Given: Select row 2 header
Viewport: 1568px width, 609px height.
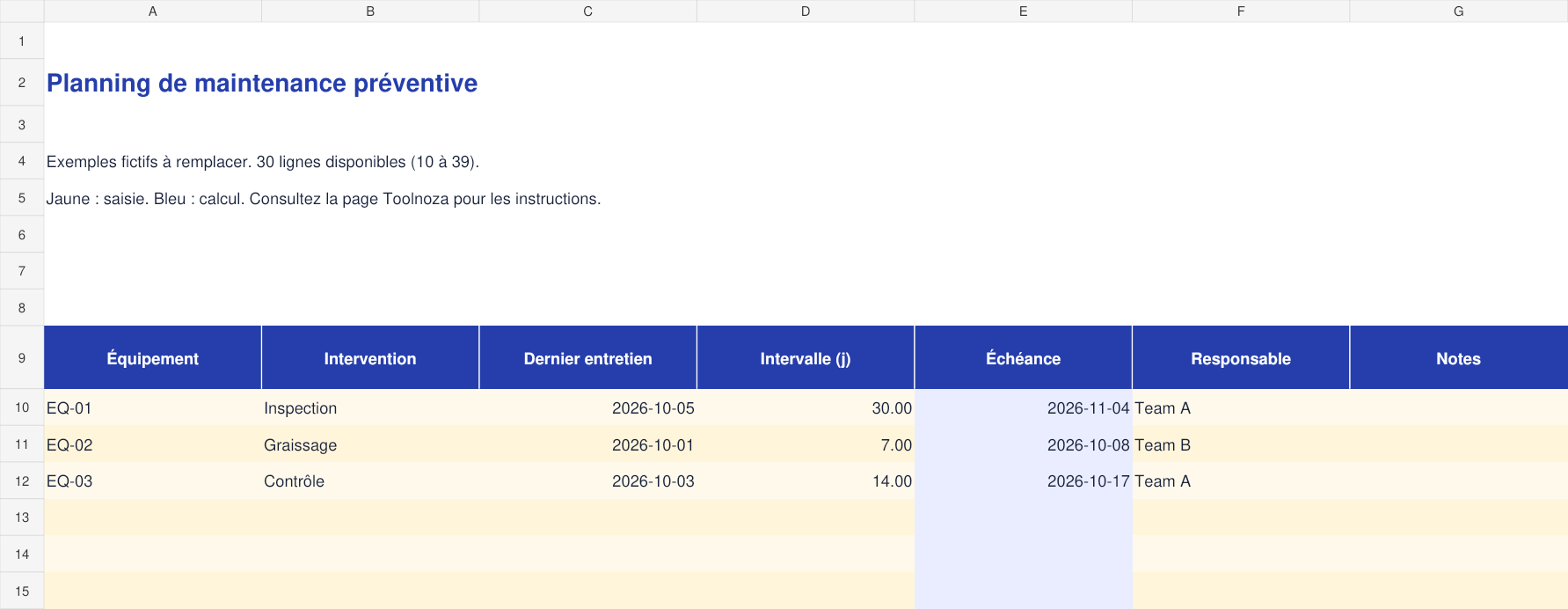Looking at the screenshot, I should pos(22,83).
